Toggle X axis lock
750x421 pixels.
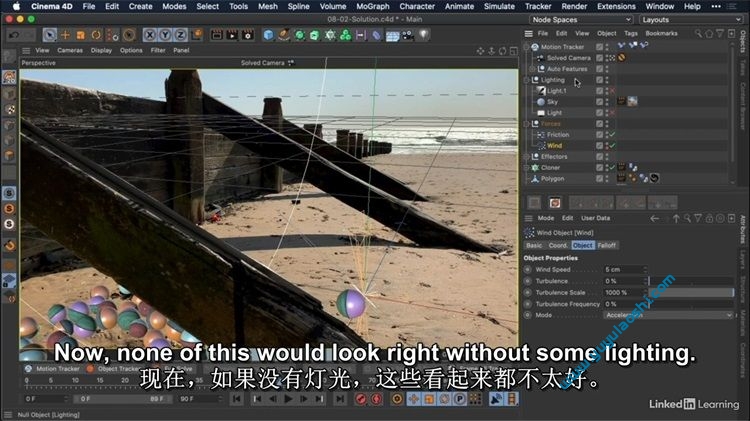click(x=149, y=35)
